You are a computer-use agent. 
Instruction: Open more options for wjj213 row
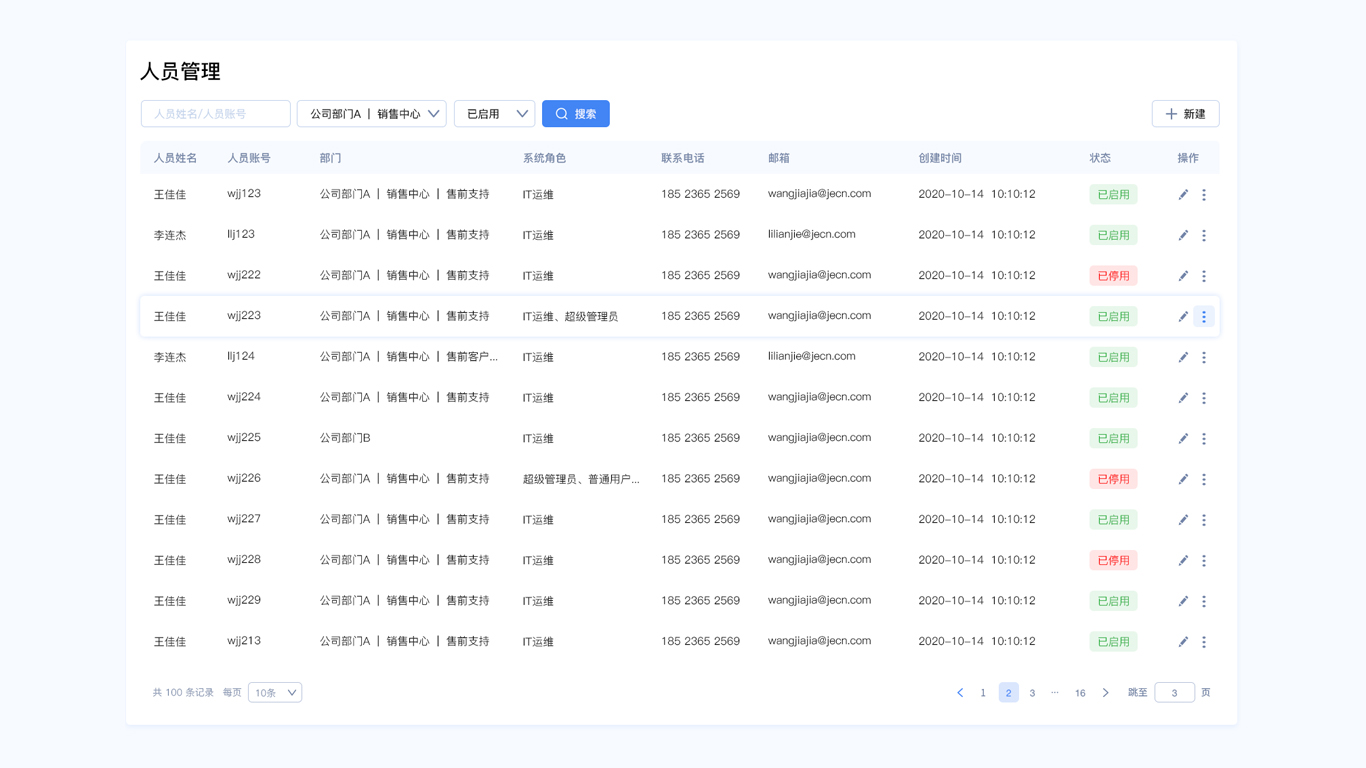[x=1204, y=642]
